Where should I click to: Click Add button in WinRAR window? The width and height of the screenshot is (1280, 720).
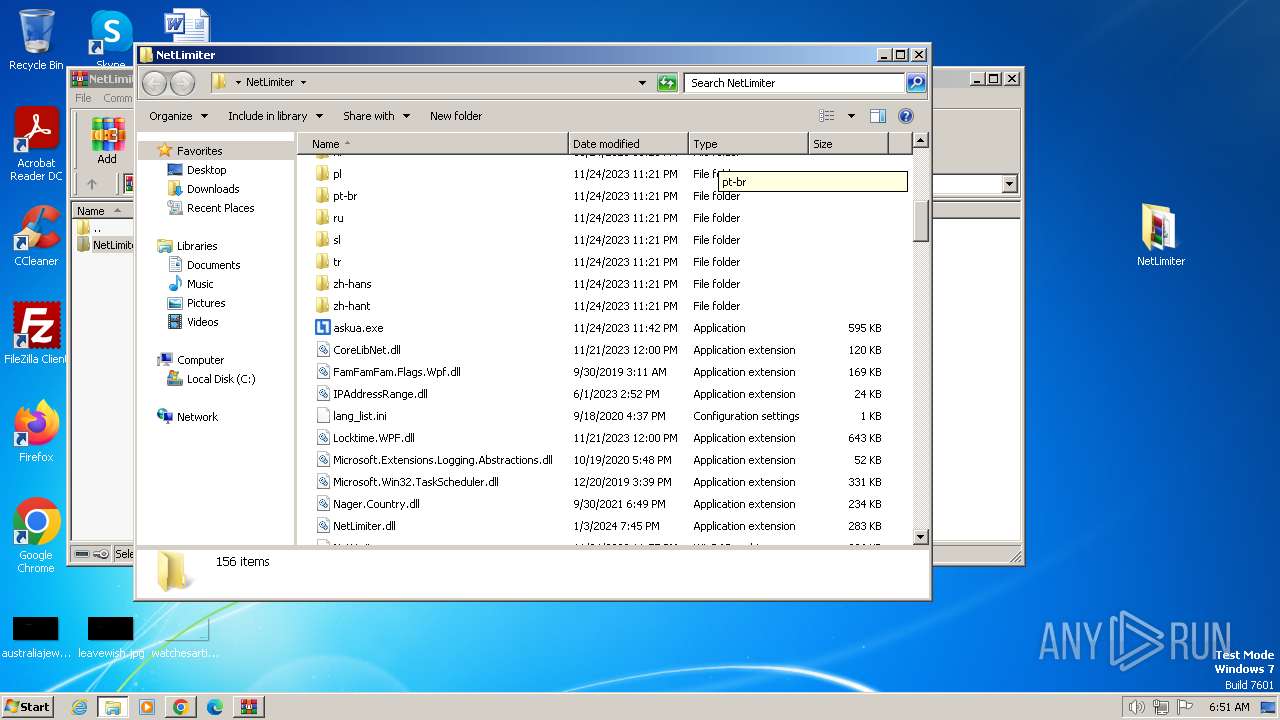107,140
